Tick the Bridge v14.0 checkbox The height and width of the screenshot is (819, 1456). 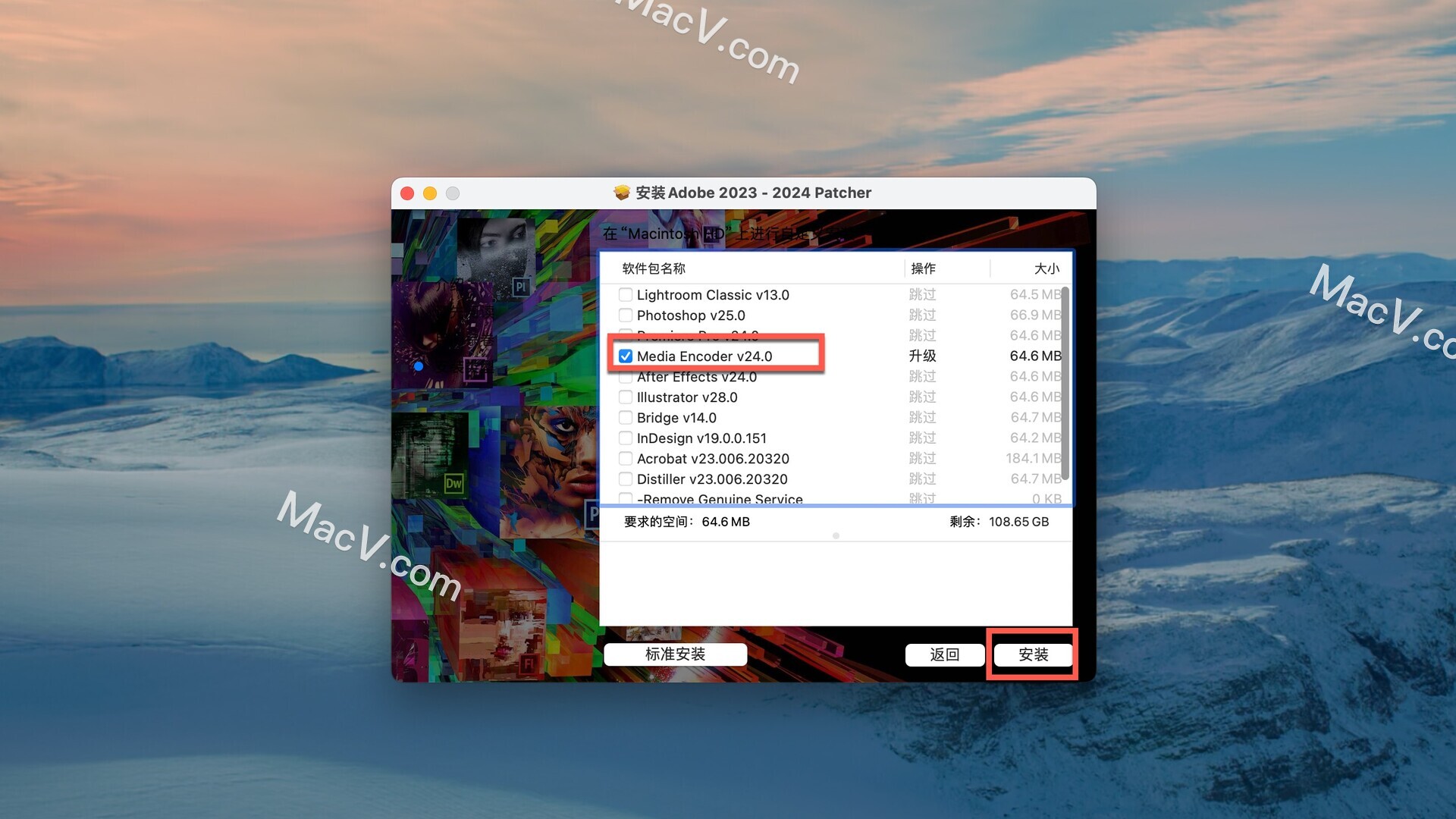point(626,418)
